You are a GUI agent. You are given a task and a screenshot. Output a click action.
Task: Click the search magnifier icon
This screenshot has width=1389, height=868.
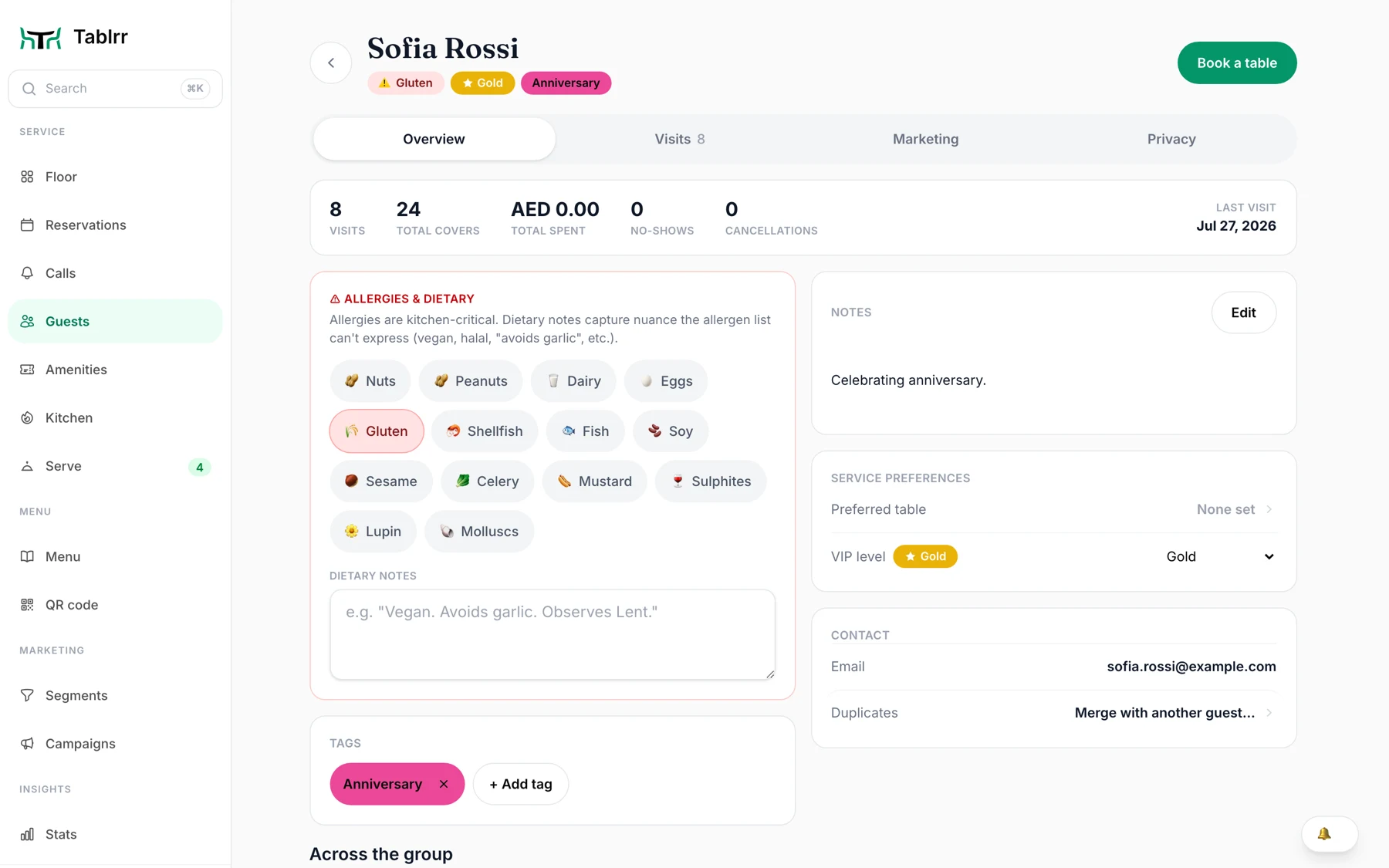[29, 89]
